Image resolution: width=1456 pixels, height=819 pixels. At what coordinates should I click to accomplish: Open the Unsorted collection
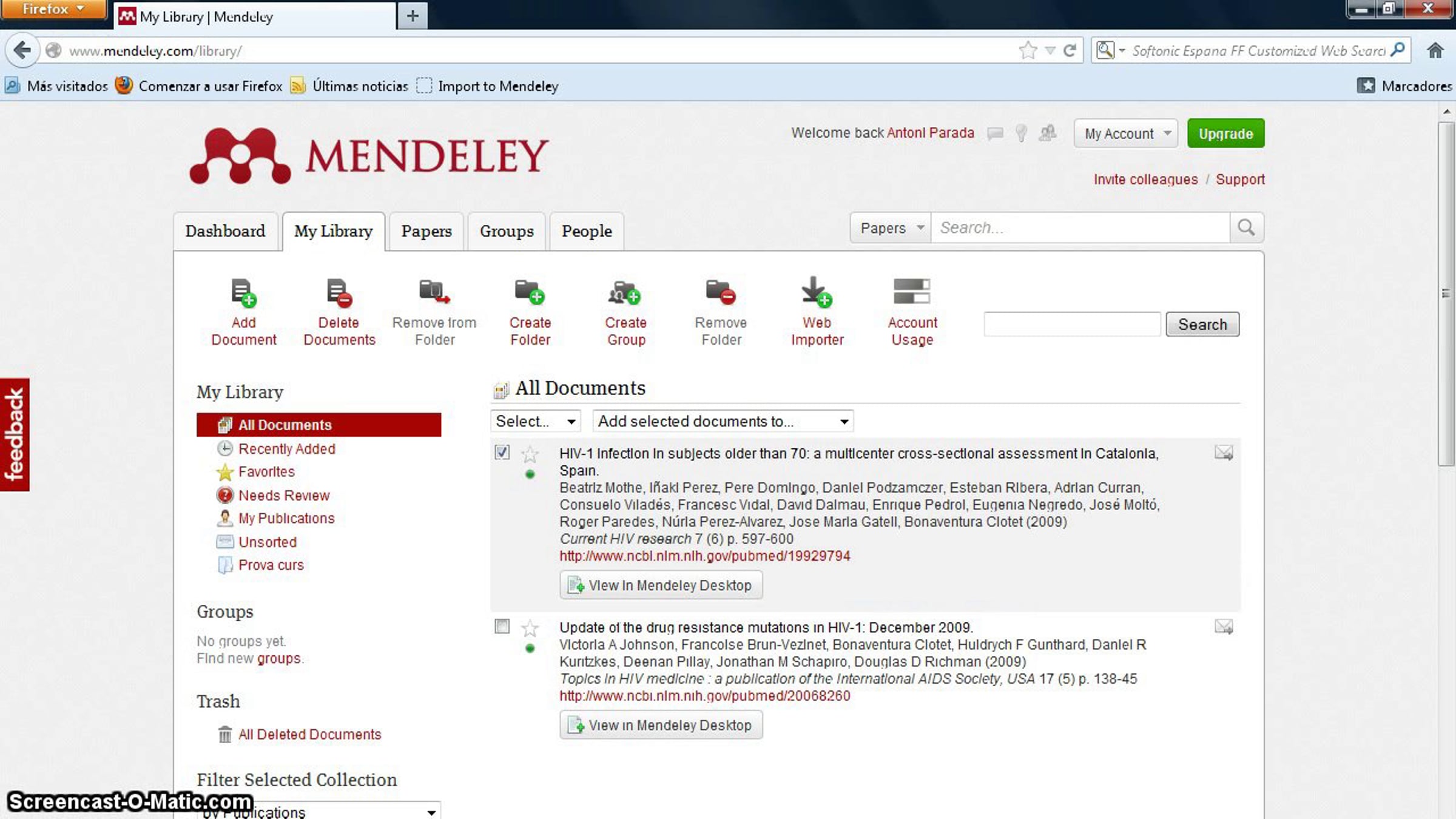267,542
